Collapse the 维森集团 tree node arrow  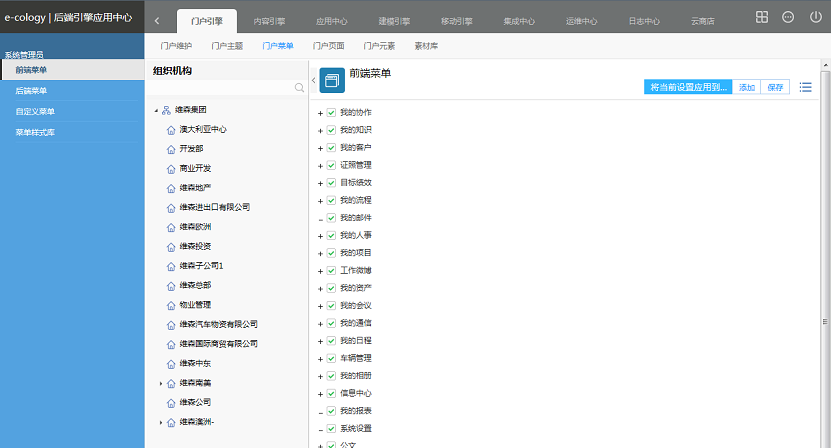point(156,110)
